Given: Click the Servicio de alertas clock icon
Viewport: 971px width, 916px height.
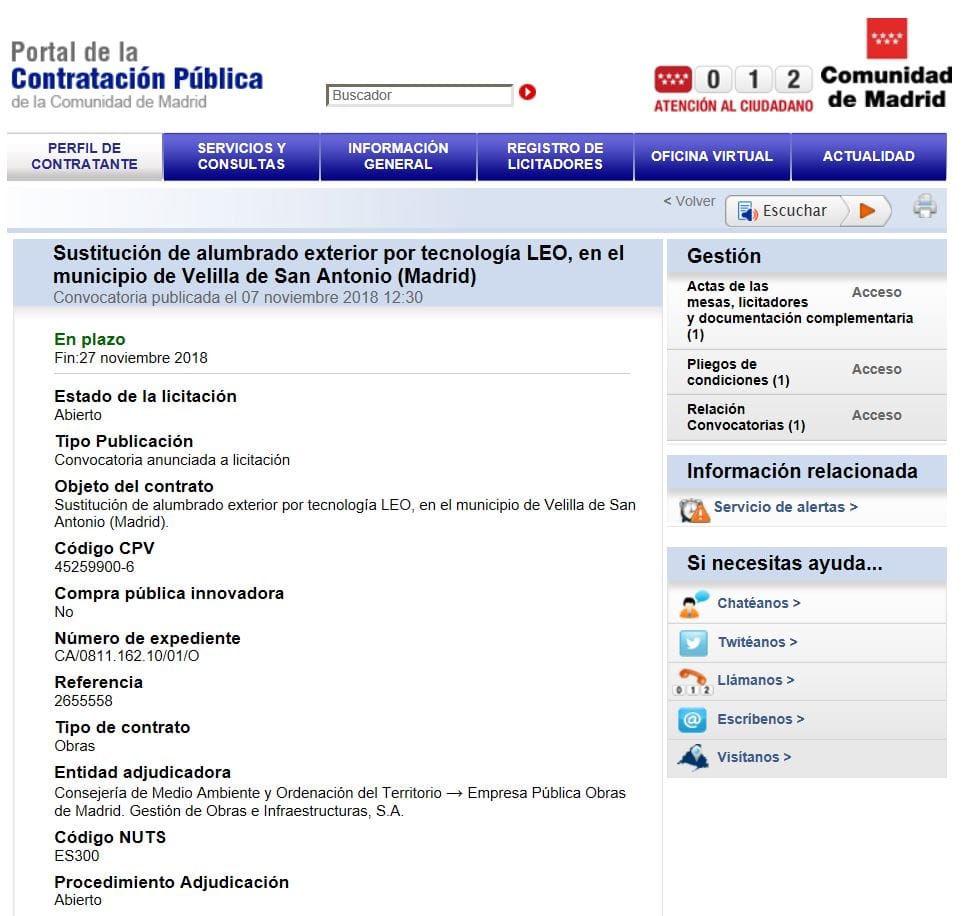Looking at the screenshot, I should point(694,510).
